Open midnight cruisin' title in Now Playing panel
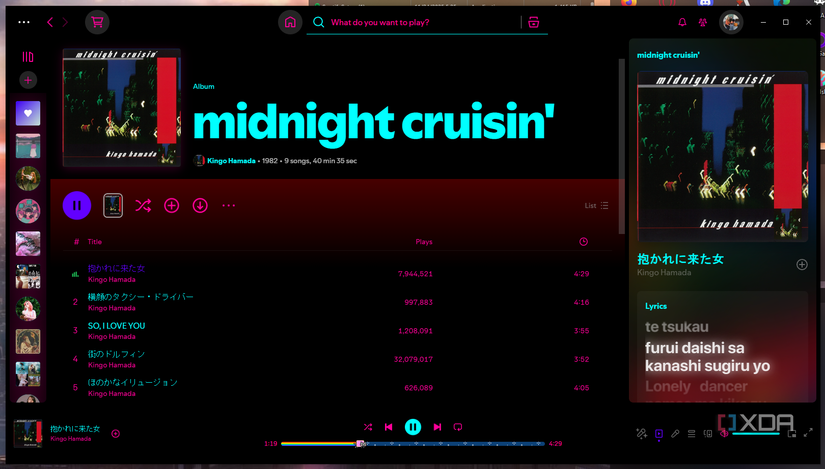 668,55
